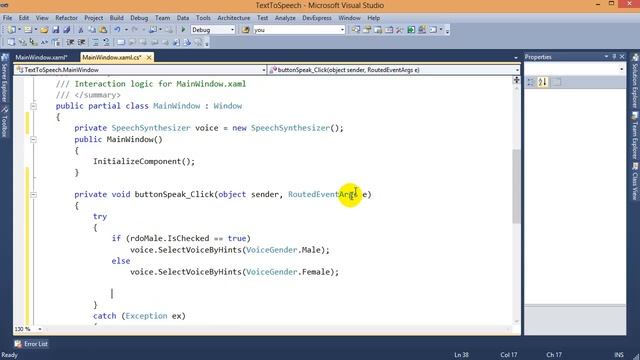Open the Architecture menu
The width and height of the screenshot is (640, 360).
coord(233,18)
